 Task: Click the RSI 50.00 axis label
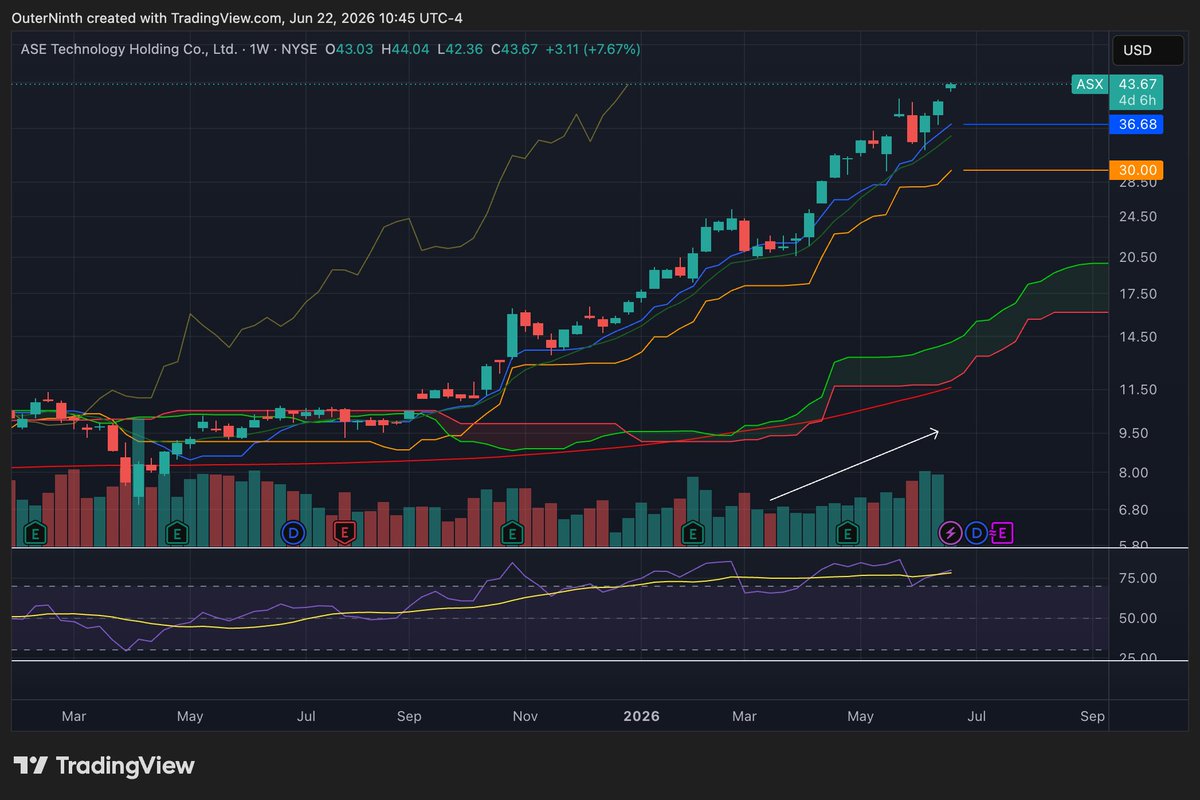pyautogui.click(x=1138, y=618)
